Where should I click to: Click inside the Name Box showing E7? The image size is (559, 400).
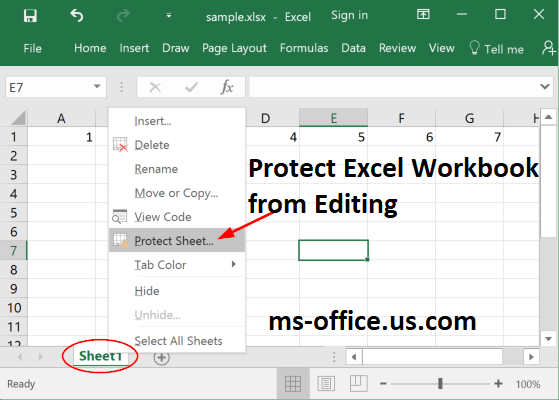tap(48, 87)
